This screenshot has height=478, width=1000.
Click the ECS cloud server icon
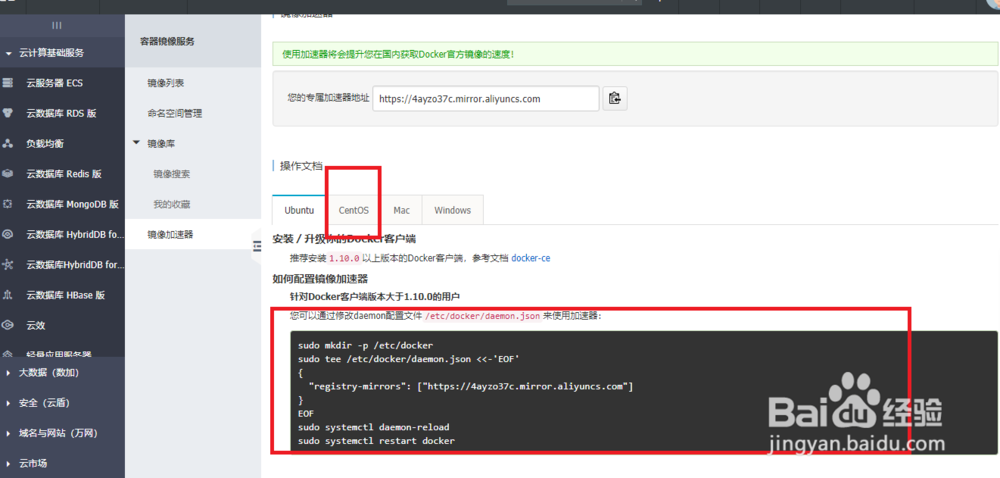coord(8,83)
